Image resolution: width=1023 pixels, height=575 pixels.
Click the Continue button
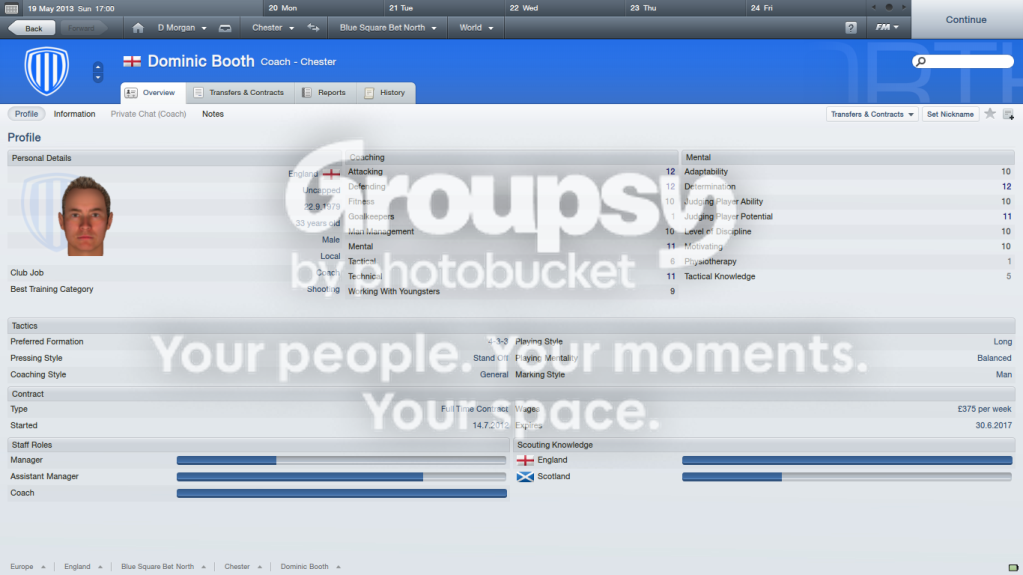(966, 20)
